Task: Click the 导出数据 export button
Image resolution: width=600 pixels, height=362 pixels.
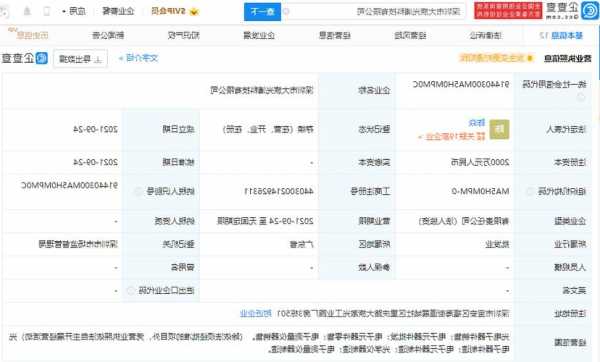Action: click(x=80, y=59)
